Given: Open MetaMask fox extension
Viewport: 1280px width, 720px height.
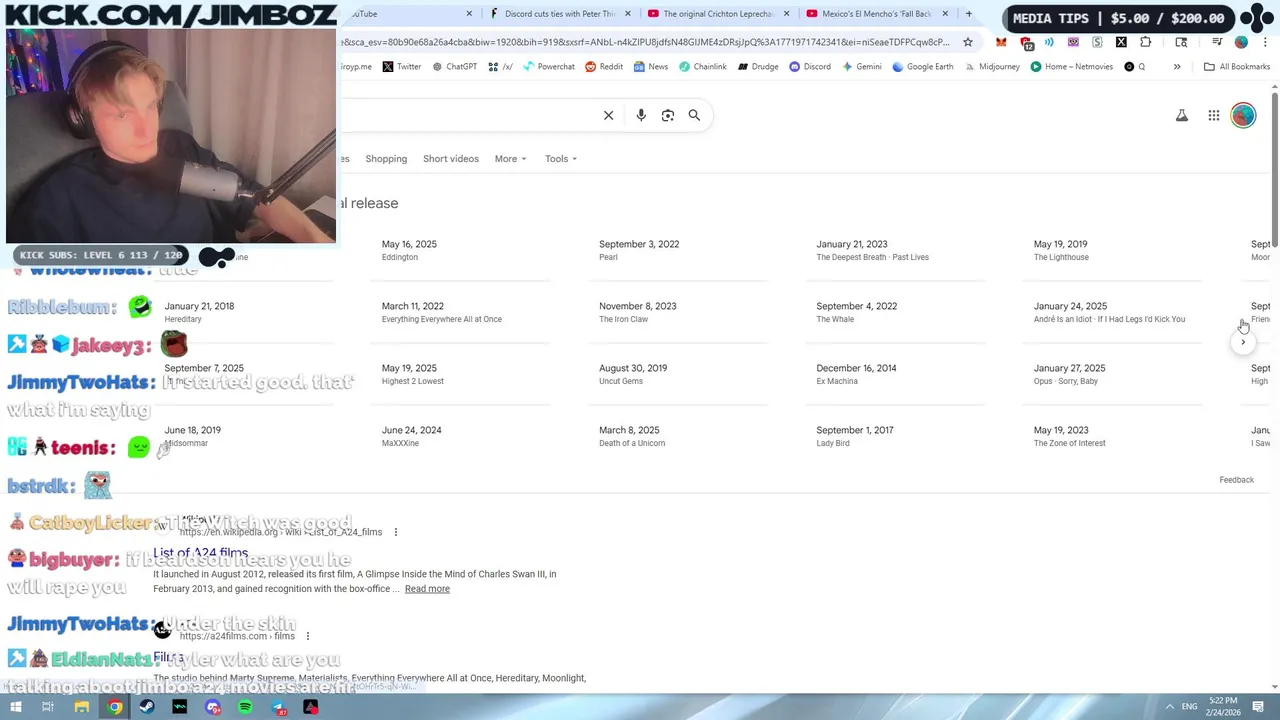Looking at the screenshot, I should [1001, 42].
